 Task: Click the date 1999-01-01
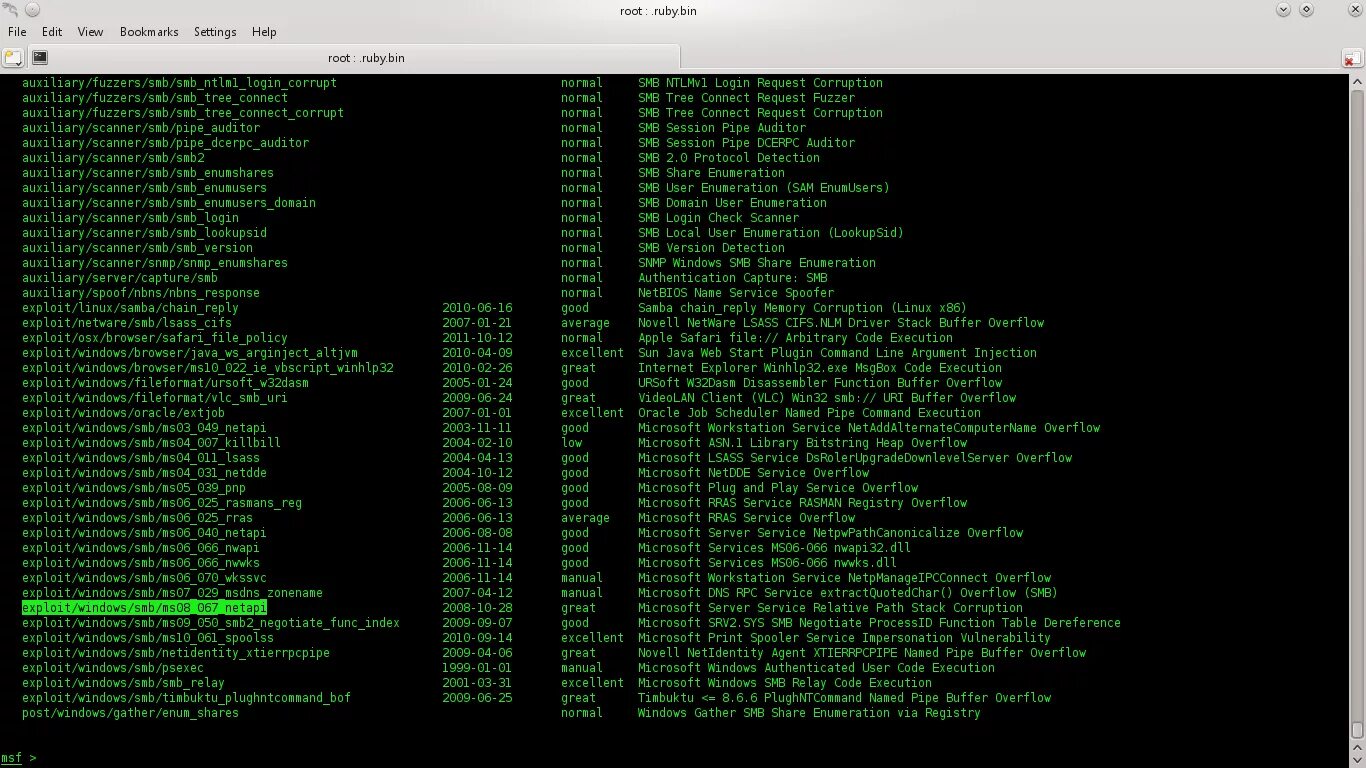(477, 668)
